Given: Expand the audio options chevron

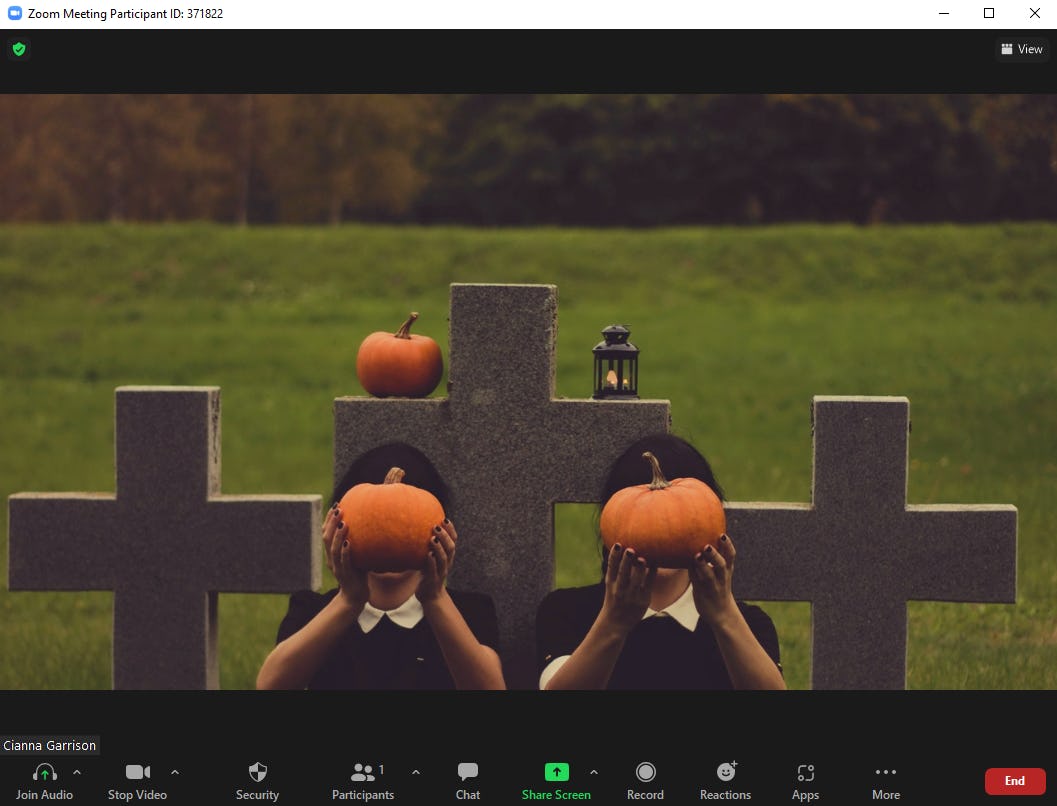Looking at the screenshot, I should [x=76, y=772].
